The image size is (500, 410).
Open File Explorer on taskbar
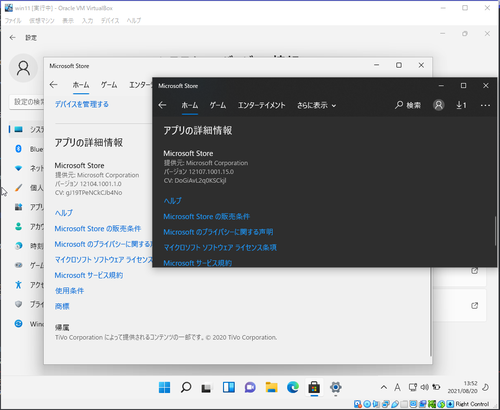(x=271, y=387)
